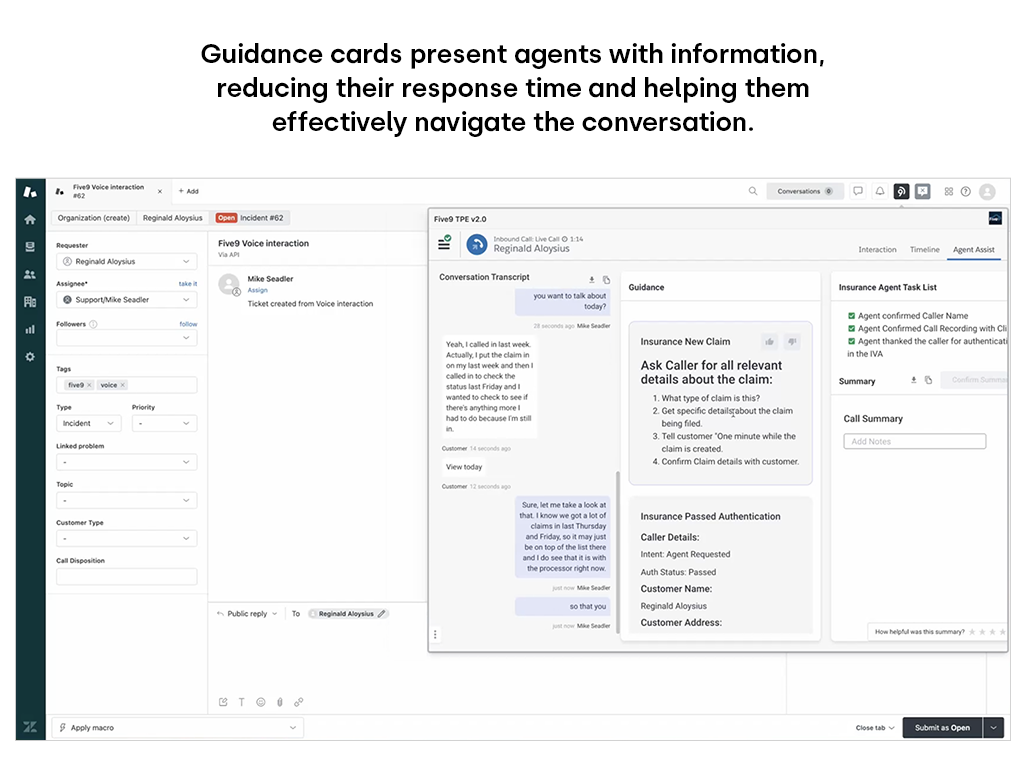Click thumbs up on Insurance New Claim

point(769,341)
